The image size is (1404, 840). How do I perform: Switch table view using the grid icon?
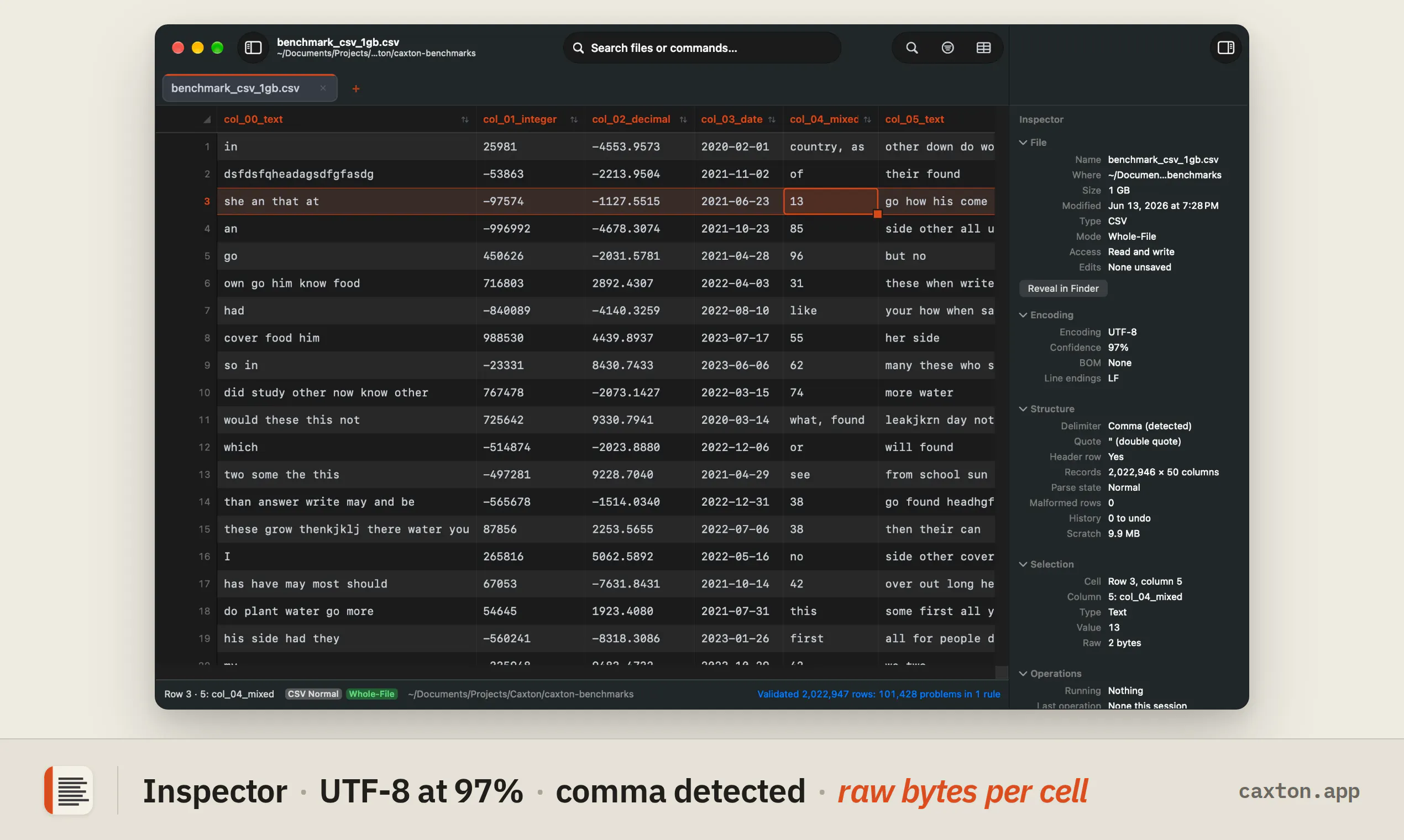coord(983,48)
